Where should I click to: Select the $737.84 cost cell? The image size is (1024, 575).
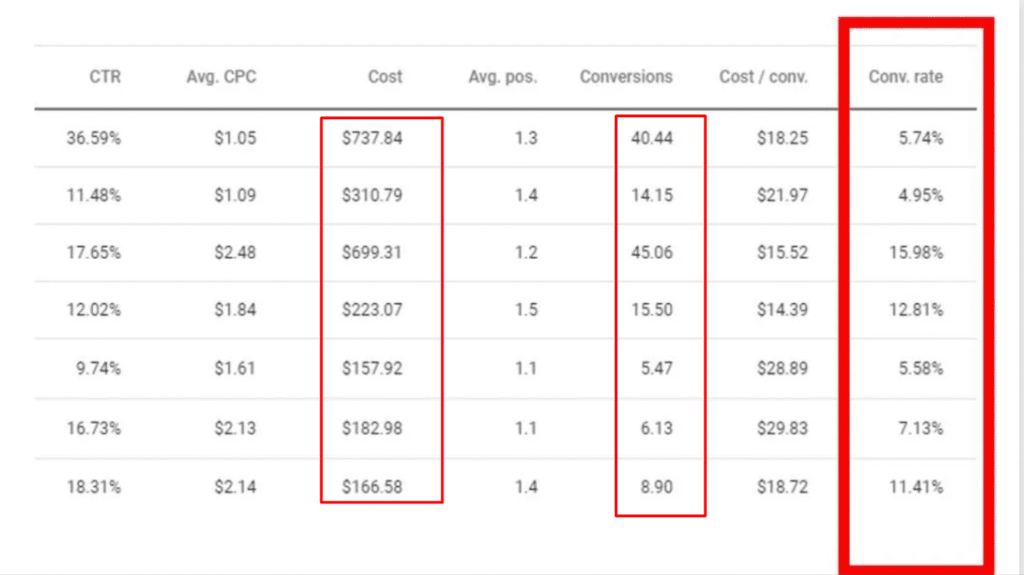tap(372, 138)
